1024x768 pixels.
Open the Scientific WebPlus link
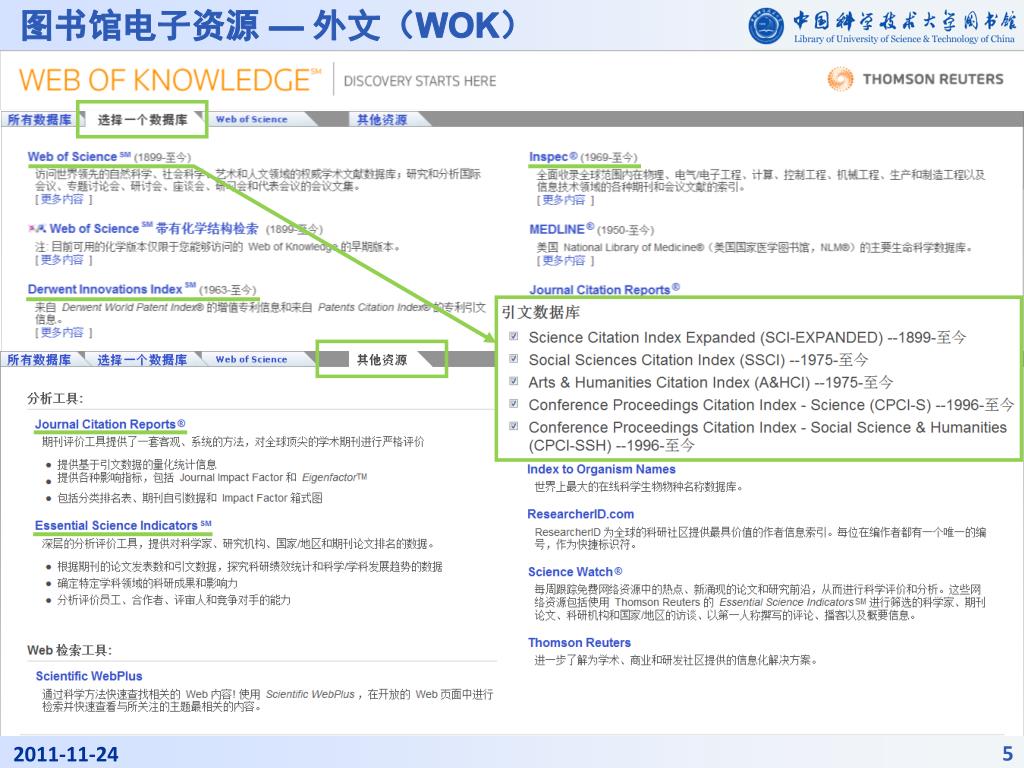tap(89, 676)
